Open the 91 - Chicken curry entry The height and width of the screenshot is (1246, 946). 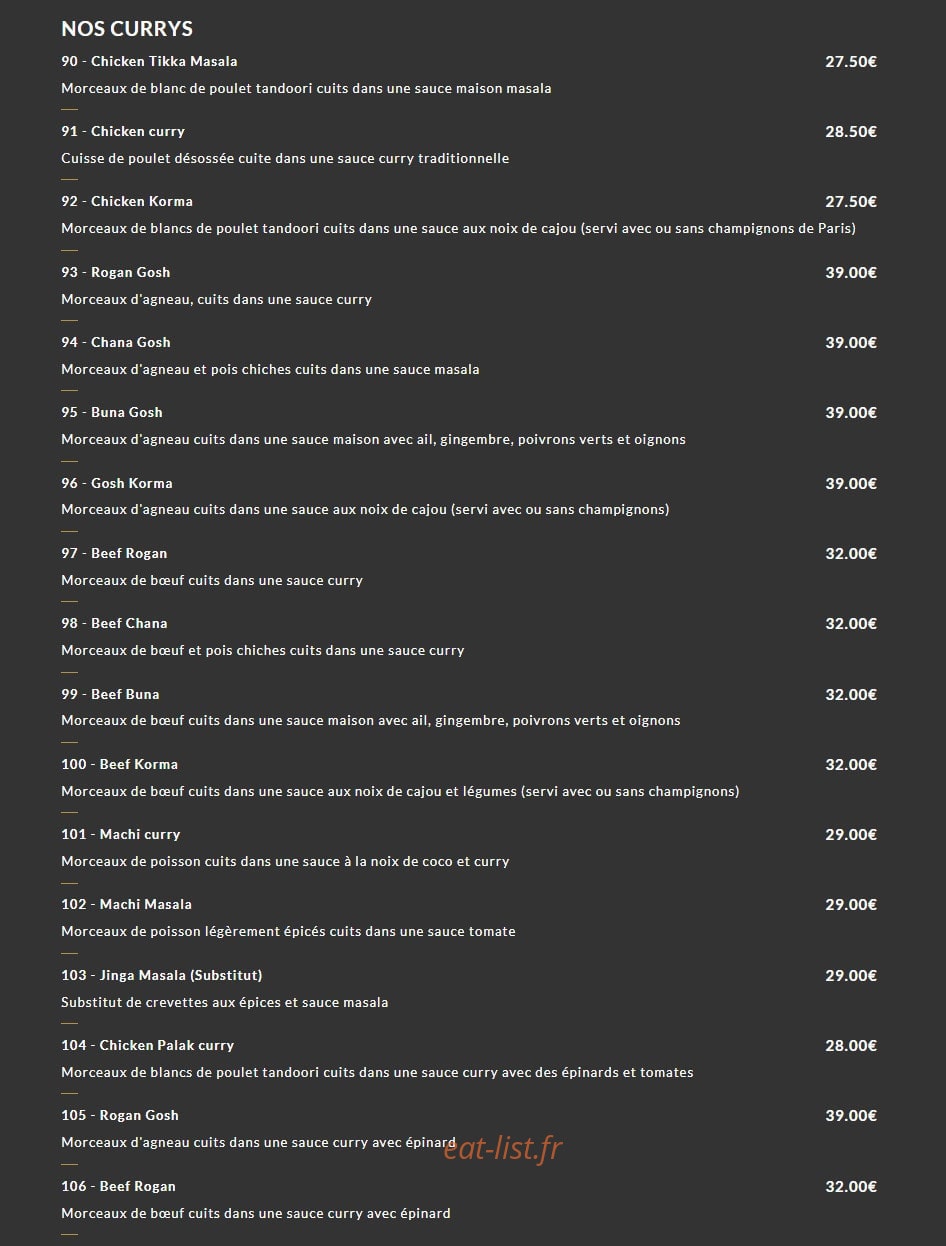(123, 131)
